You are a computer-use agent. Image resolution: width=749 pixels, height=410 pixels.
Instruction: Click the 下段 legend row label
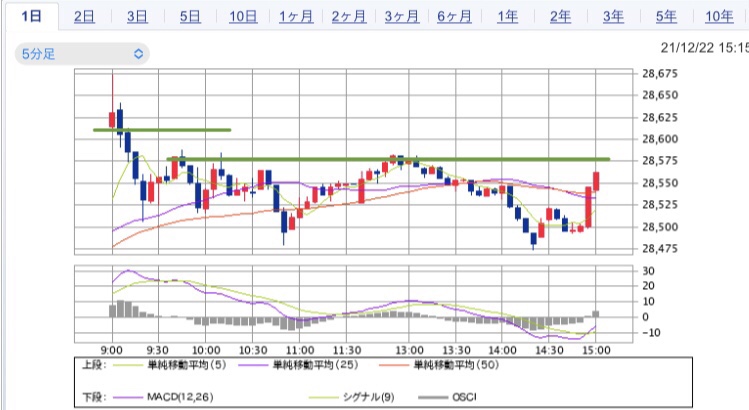(x=94, y=397)
